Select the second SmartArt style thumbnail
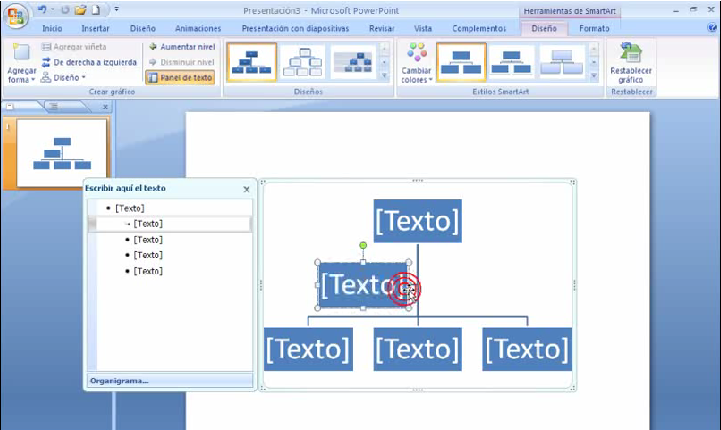 pos(511,62)
